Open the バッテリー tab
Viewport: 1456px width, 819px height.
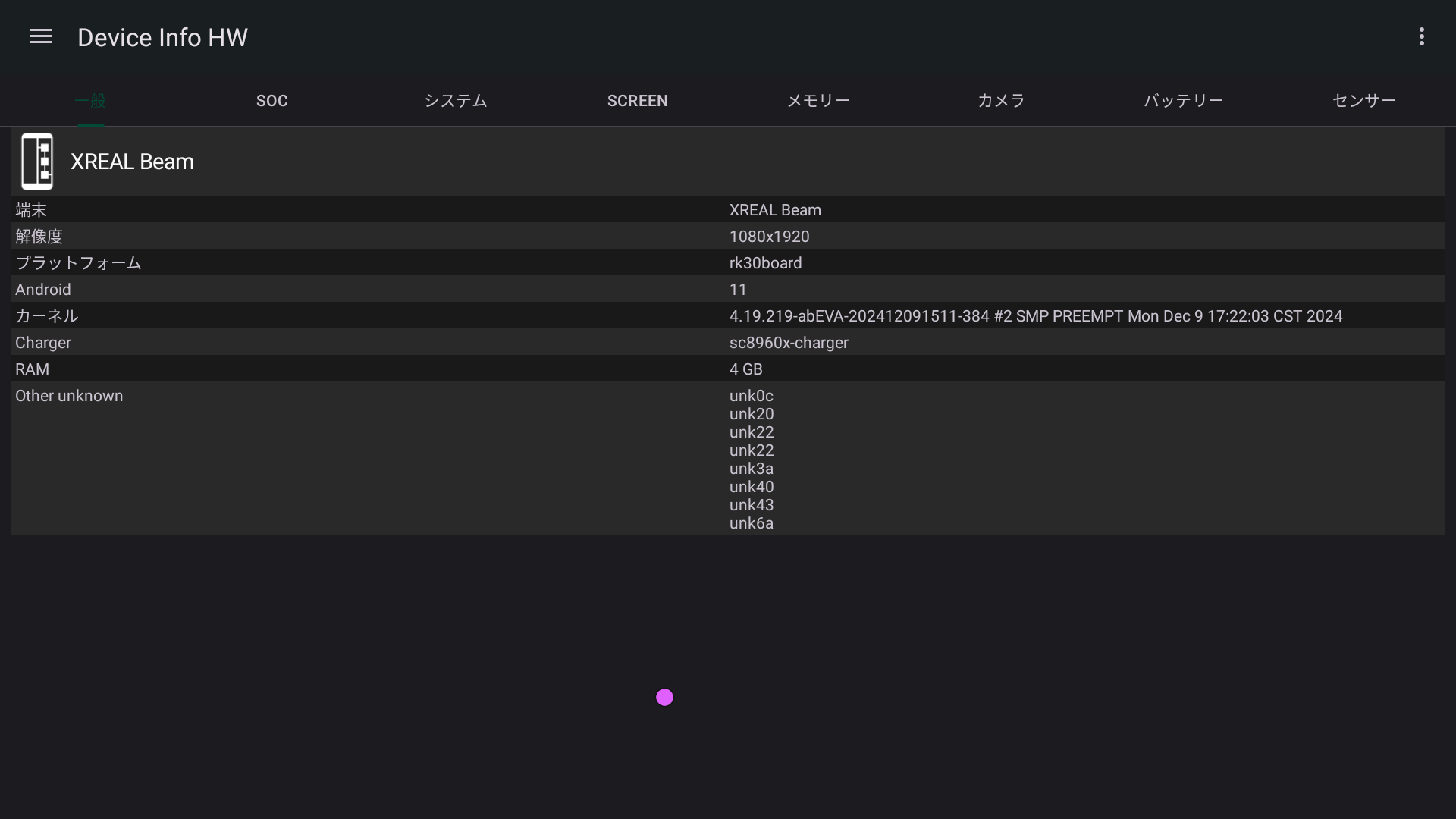pyautogui.click(x=1183, y=101)
